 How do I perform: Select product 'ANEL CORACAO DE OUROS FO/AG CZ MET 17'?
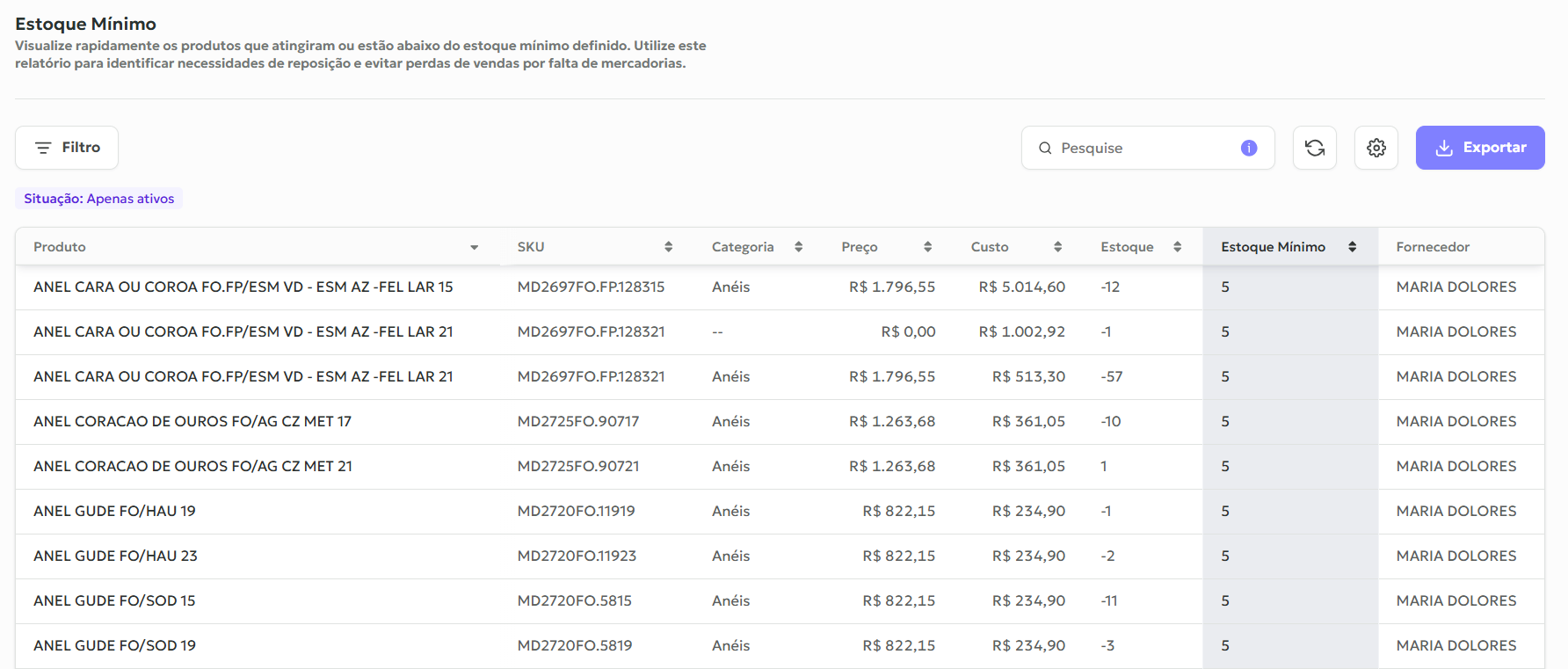tap(192, 421)
